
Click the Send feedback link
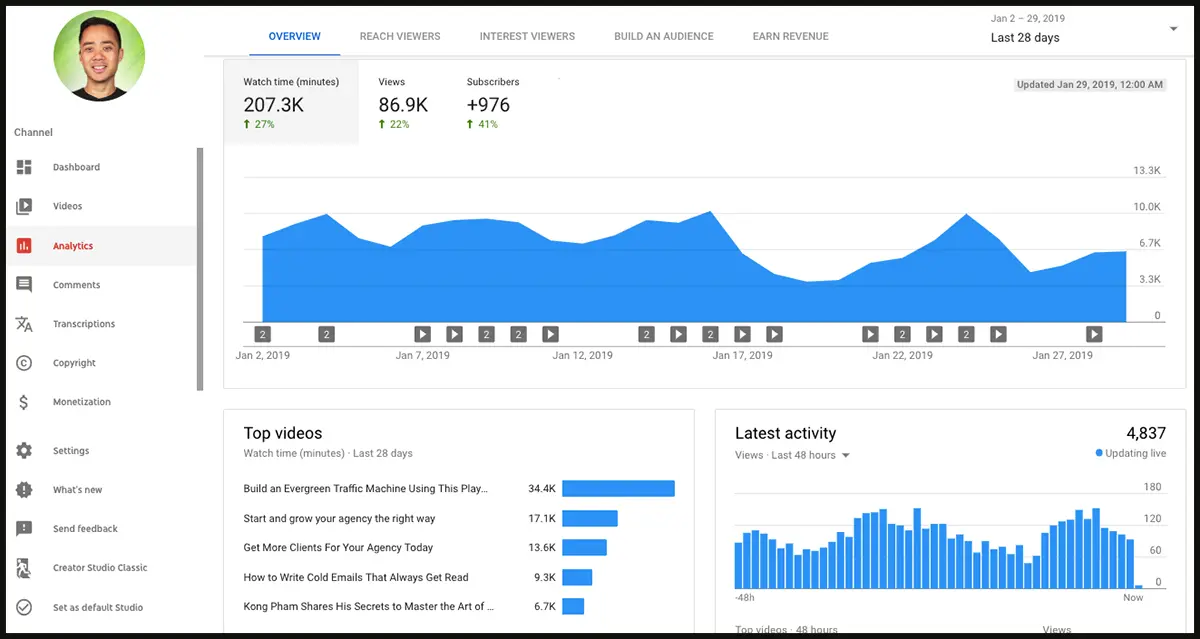pyautogui.click(x=85, y=529)
